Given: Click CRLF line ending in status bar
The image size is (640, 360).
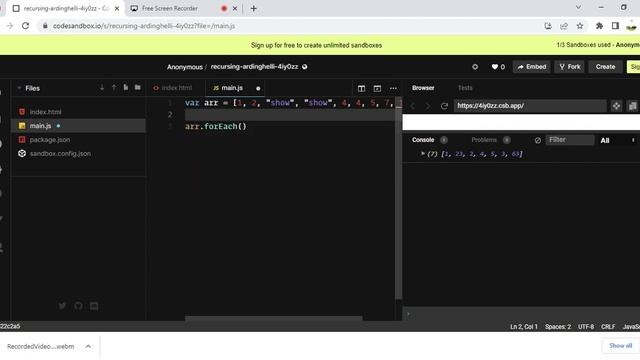Looking at the screenshot, I should 608,327.
